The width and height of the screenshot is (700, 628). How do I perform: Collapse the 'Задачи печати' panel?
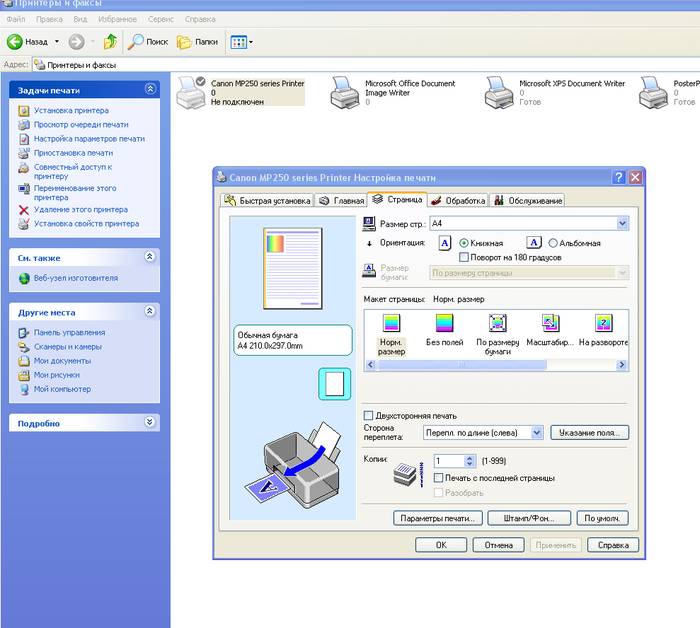(150, 89)
